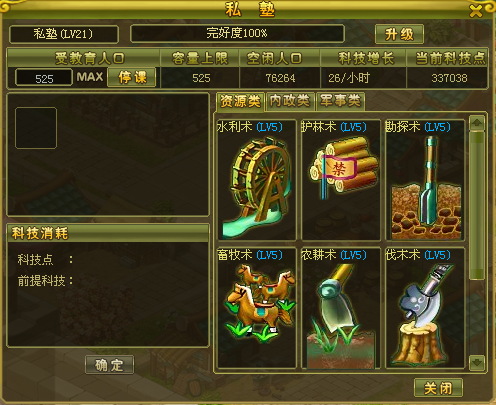496x405 pixels.
Task: Open the 内政类 tab
Action: 290,101
